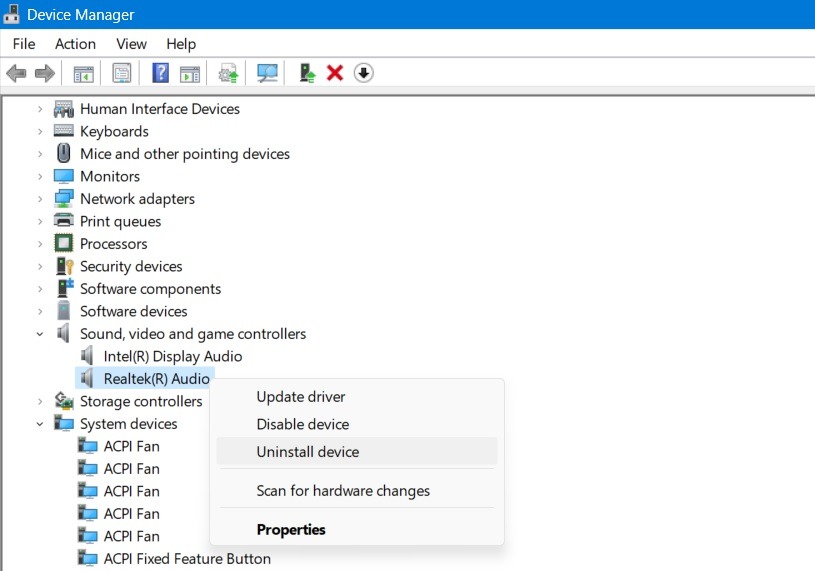This screenshot has width=815, height=571.
Task: Expand Mice and other pointing devices
Action: click(x=40, y=154)
